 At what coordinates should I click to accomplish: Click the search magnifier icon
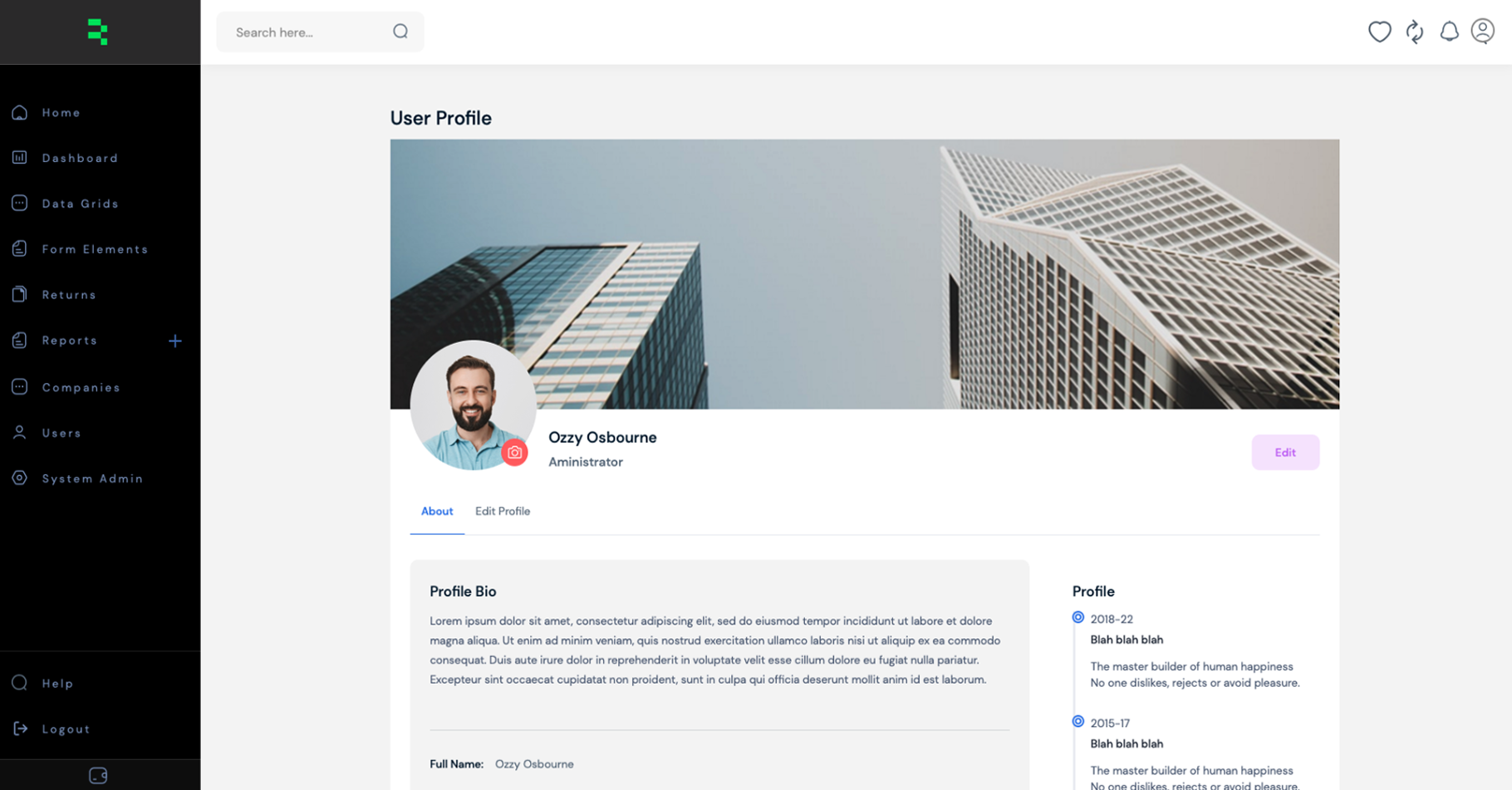400,32
